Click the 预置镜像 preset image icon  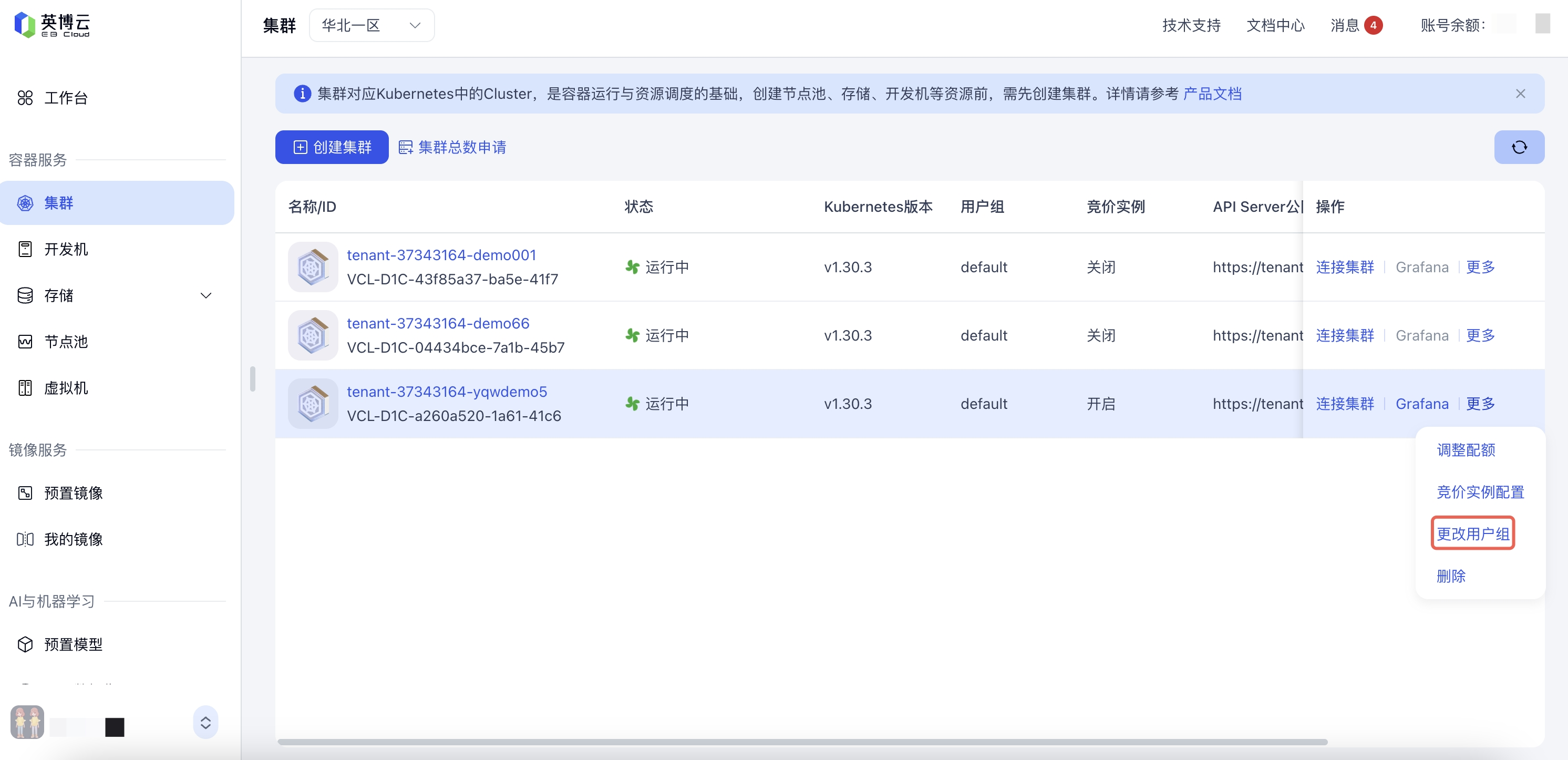(25, 492)
